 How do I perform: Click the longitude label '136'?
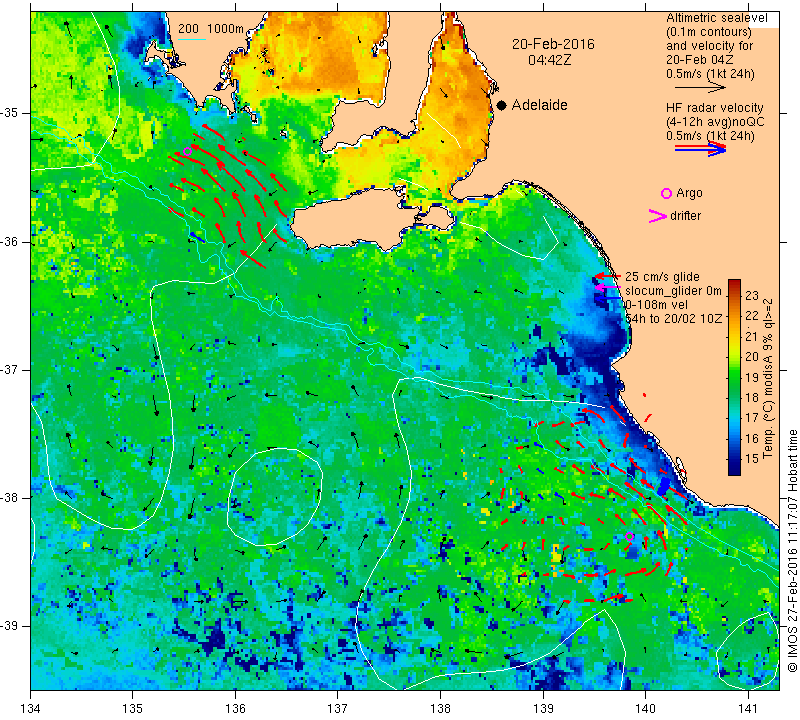click(235, 709)
